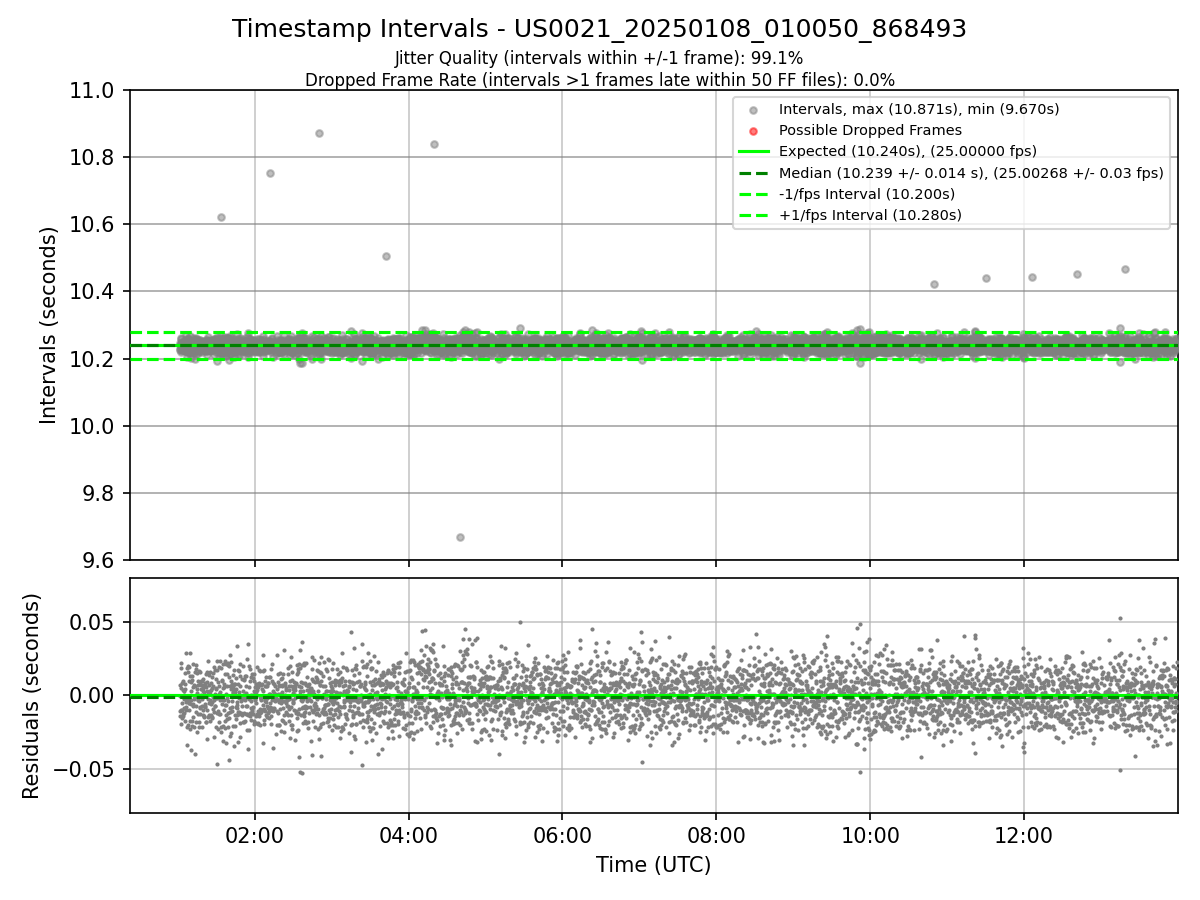Viewport: 1200px width, 900px height.
Task: Click the minimum outlier point near 9.67 seconds
Action: point(460,537)
